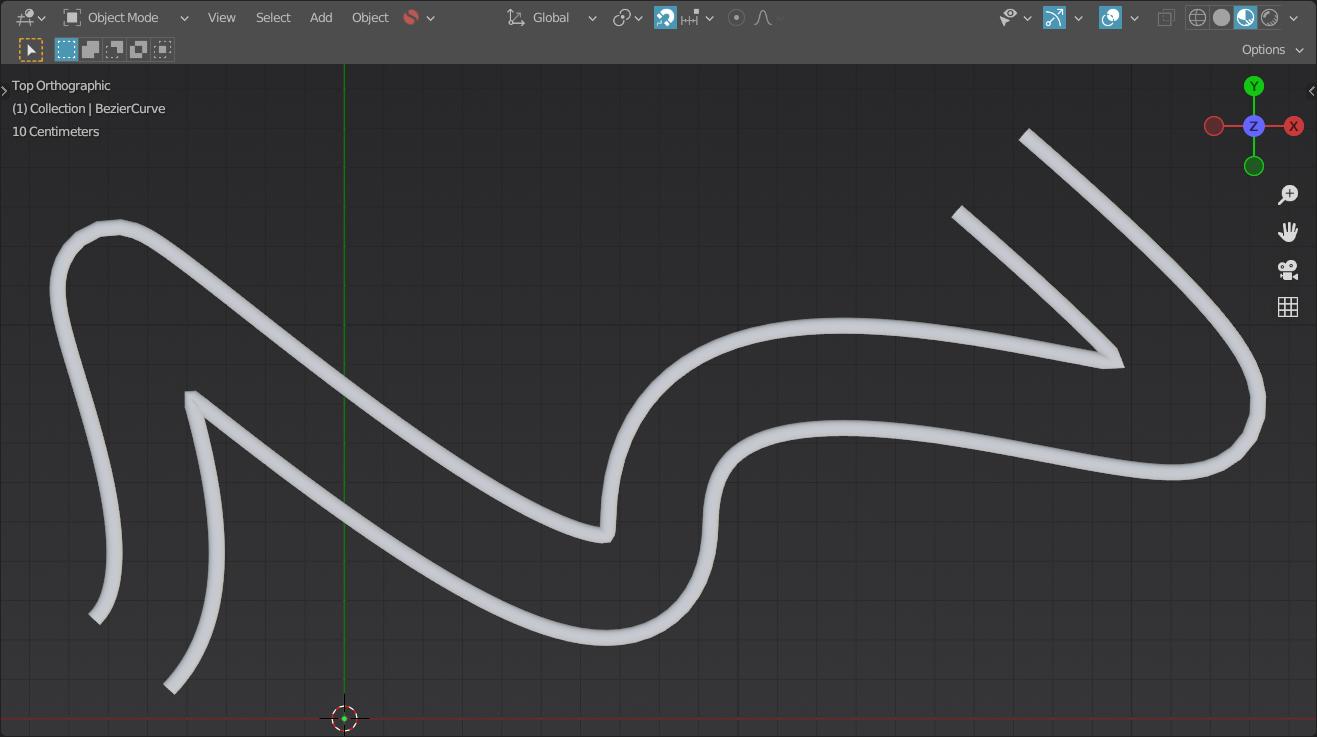Screen dimensions: 1317x737
Task: Click the green Y axis gizmo
Action: coord(1253,86)
